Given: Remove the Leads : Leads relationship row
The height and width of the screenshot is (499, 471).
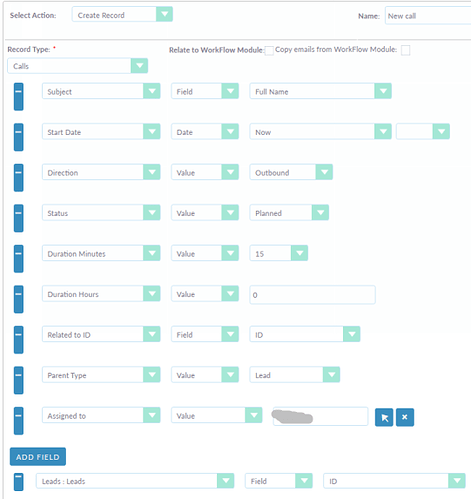Looking at the screenshot, I should (19, 482).
